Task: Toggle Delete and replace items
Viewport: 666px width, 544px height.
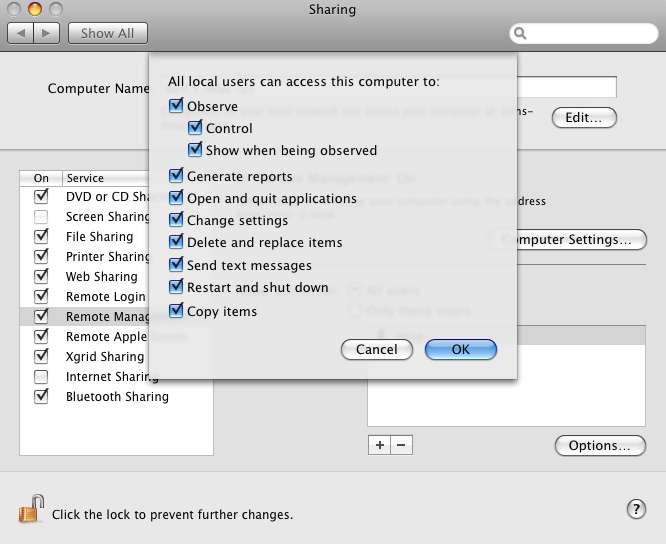Action: (x=176, y=241)
